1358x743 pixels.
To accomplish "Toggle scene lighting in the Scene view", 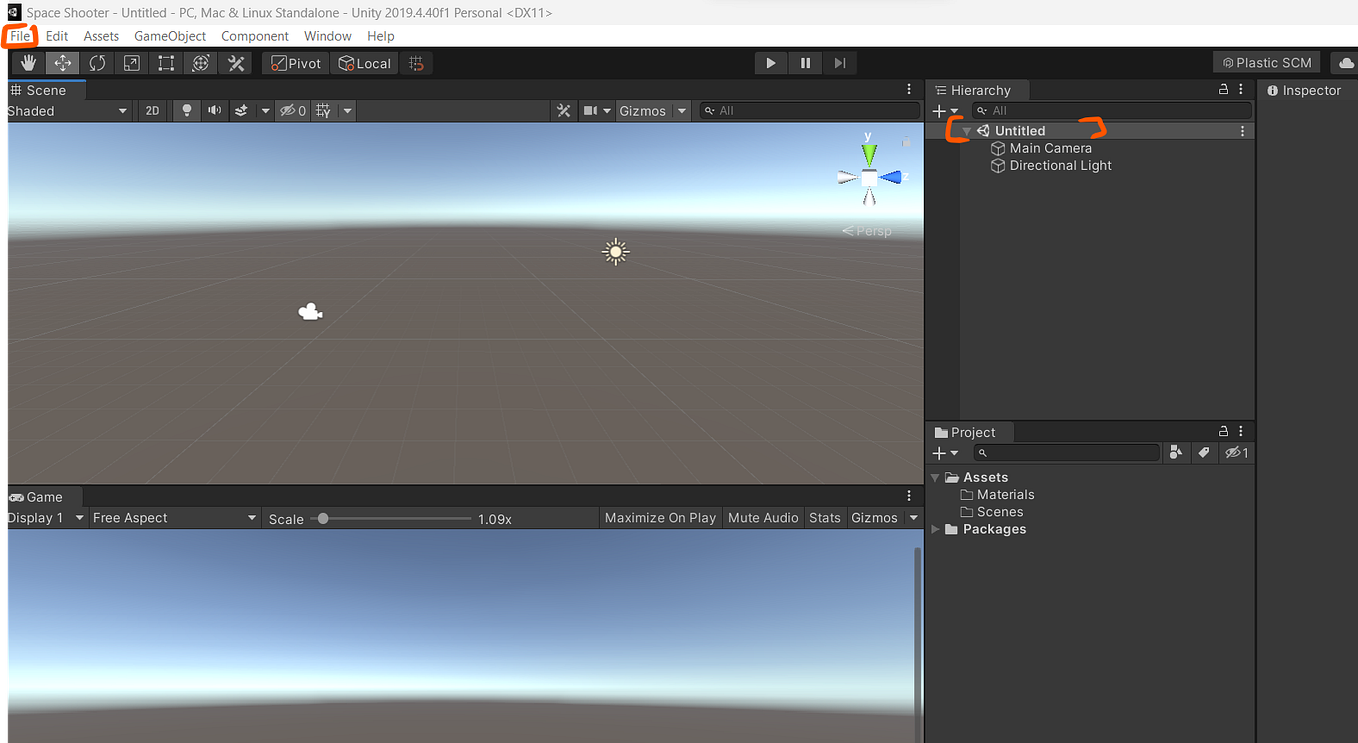I will (x=186, y=110).
